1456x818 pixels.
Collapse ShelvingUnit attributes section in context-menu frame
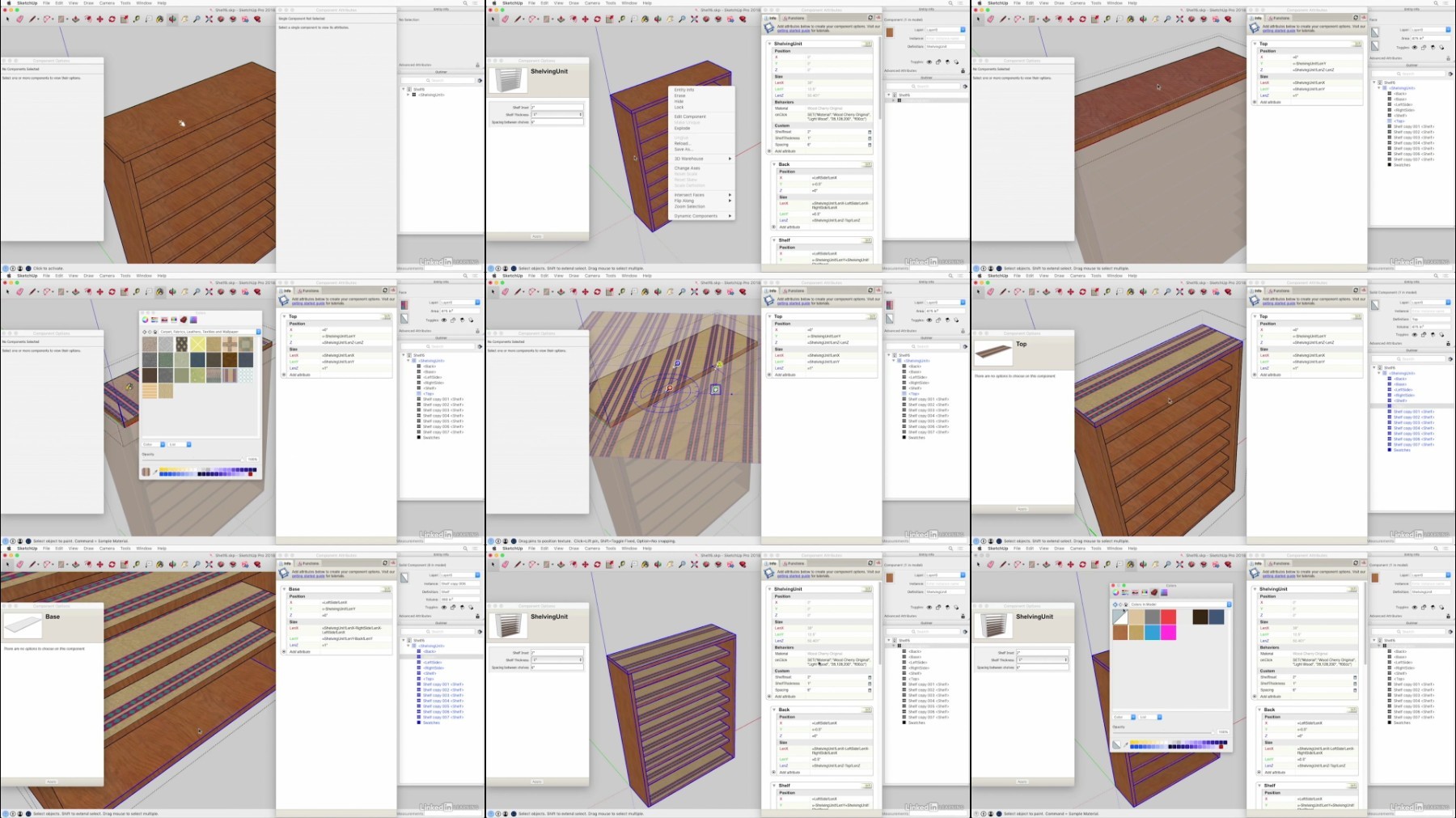pyautogui.click(x=770, y=44)
